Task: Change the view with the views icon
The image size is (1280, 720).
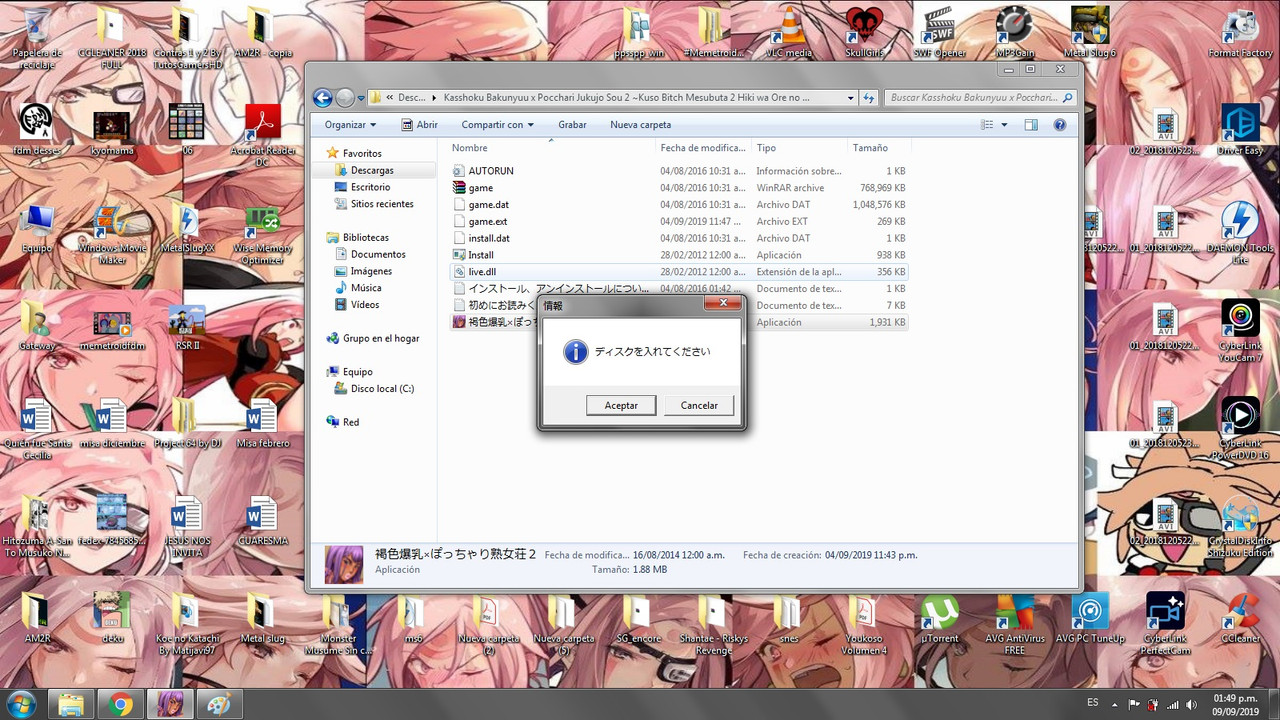Action: 988,125
